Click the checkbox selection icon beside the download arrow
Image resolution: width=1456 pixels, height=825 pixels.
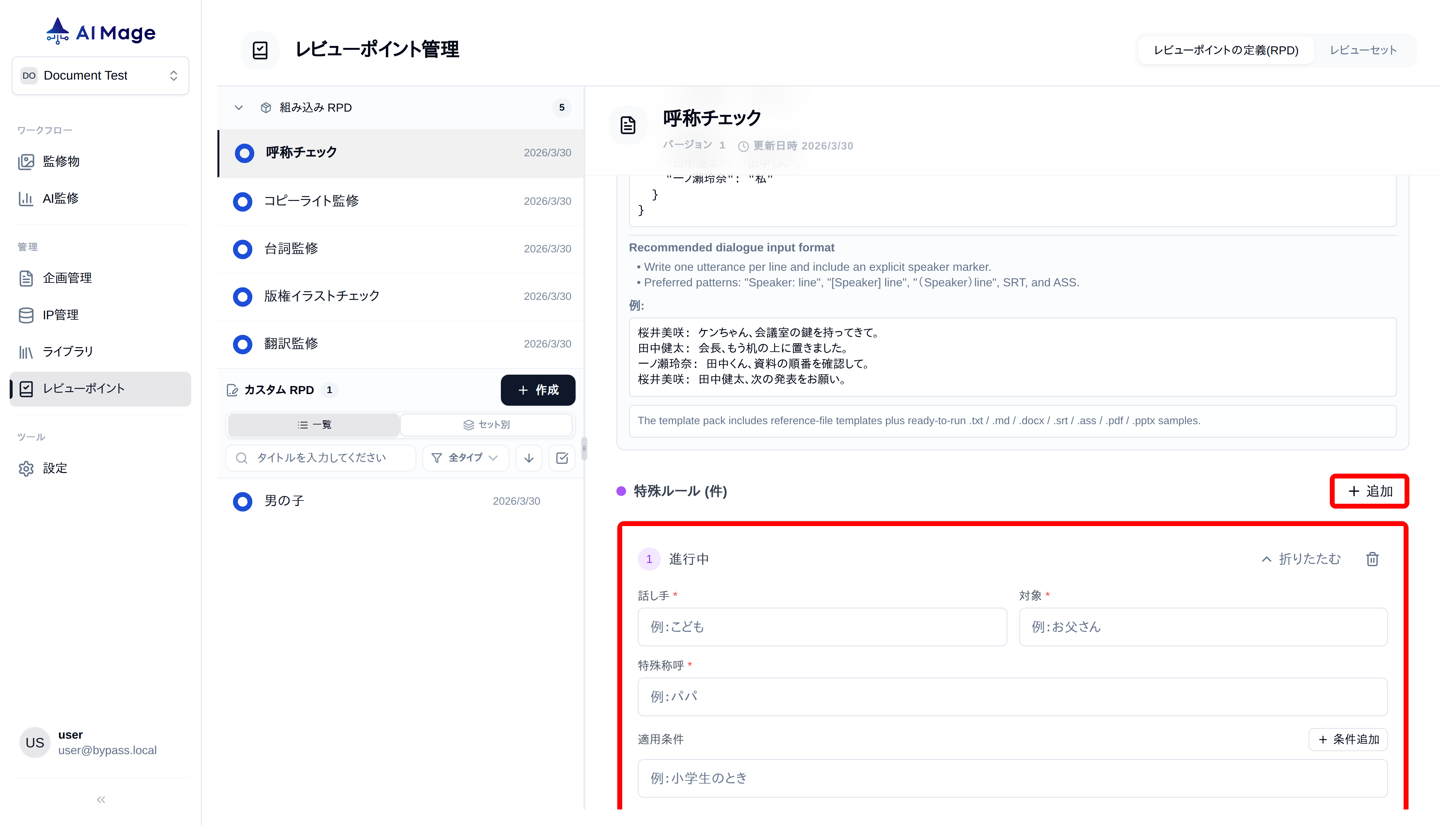pyautogui.click(x=562, y=458)
